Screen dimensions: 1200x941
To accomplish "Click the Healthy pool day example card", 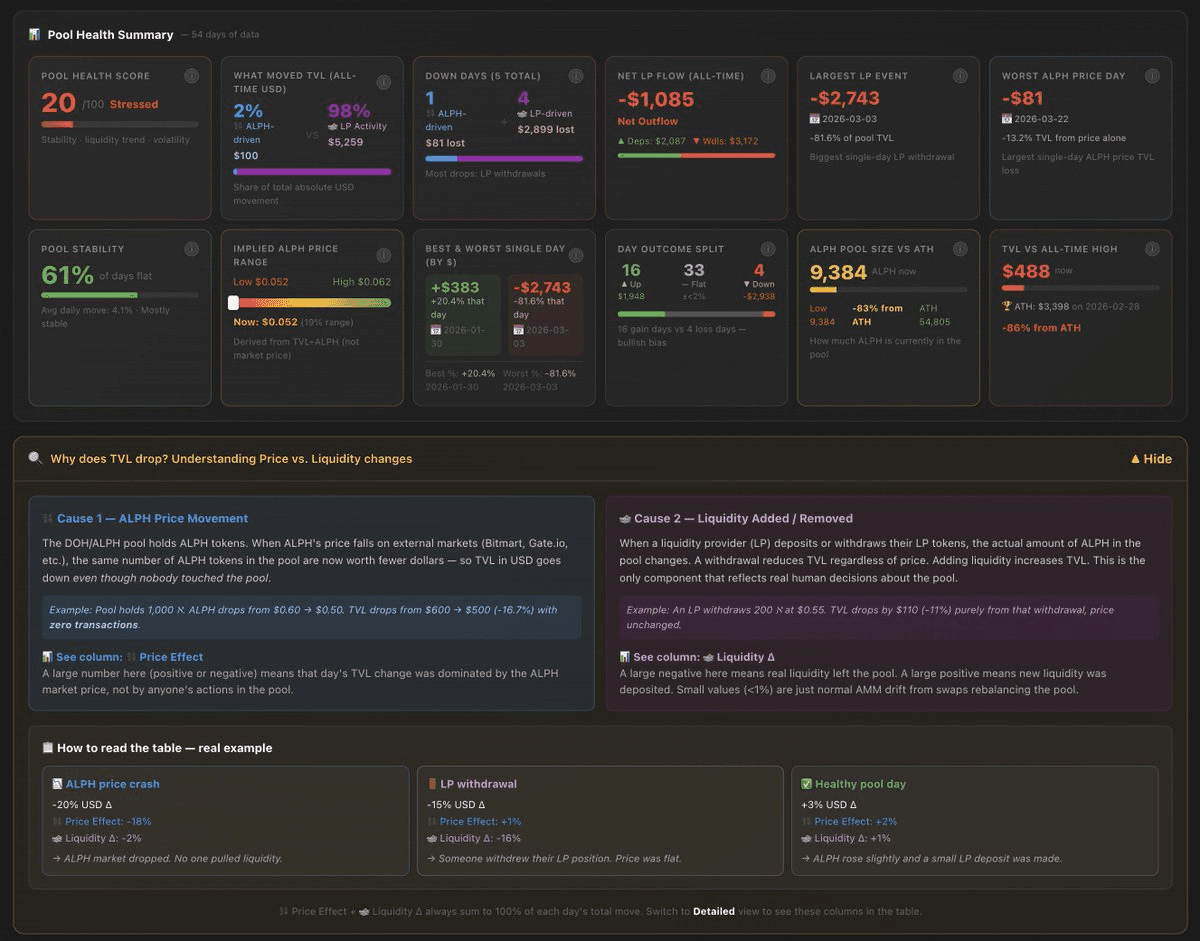I will pos(974,821).
